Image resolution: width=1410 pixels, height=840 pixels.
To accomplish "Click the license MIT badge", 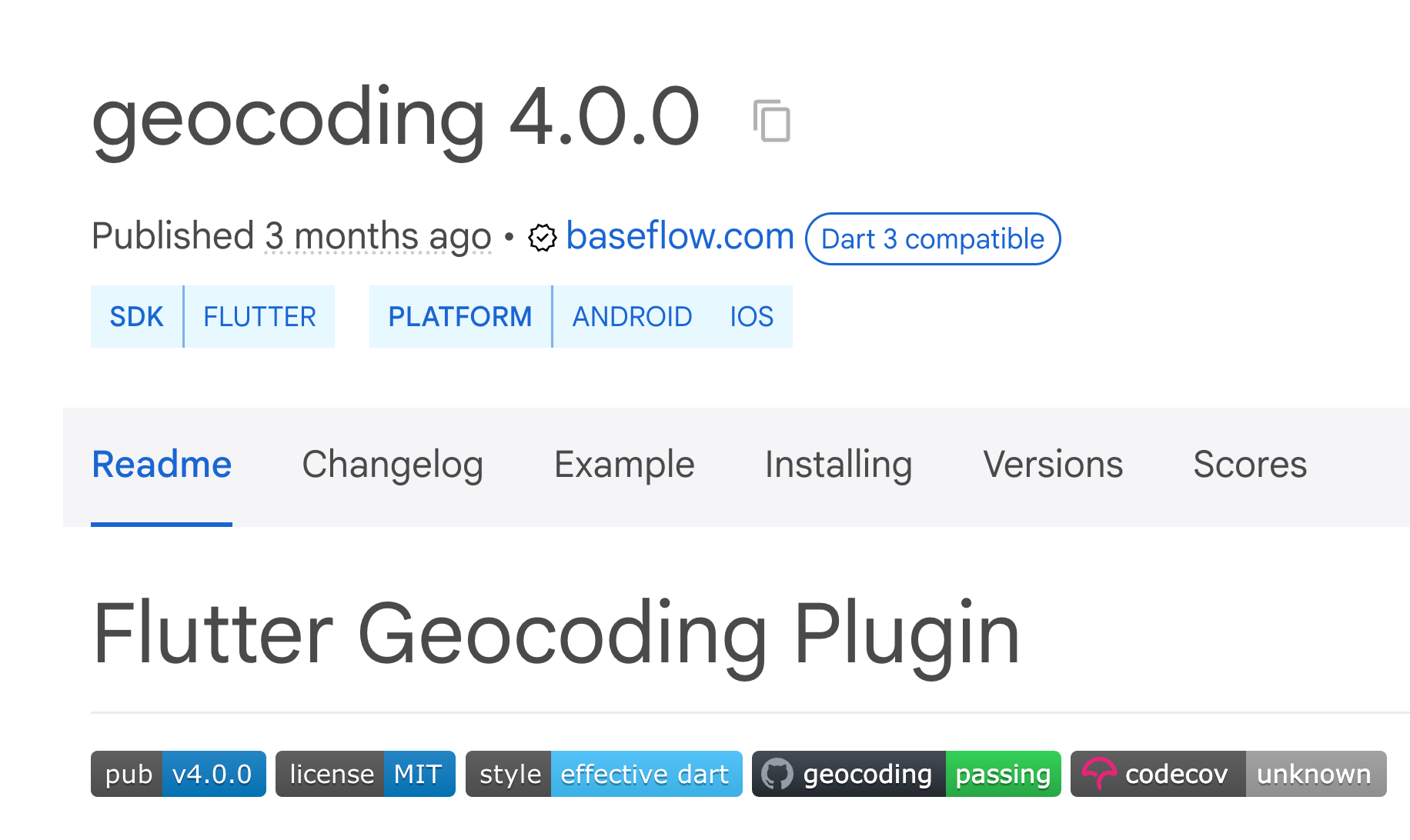I will point(366,774).
